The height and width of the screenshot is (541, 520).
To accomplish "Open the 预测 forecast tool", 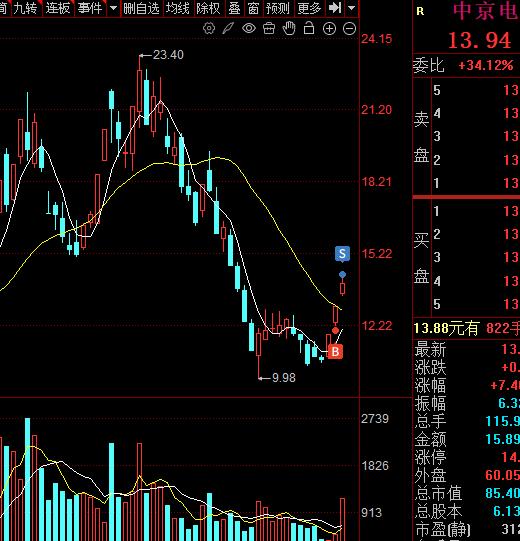I will [278, 8].
